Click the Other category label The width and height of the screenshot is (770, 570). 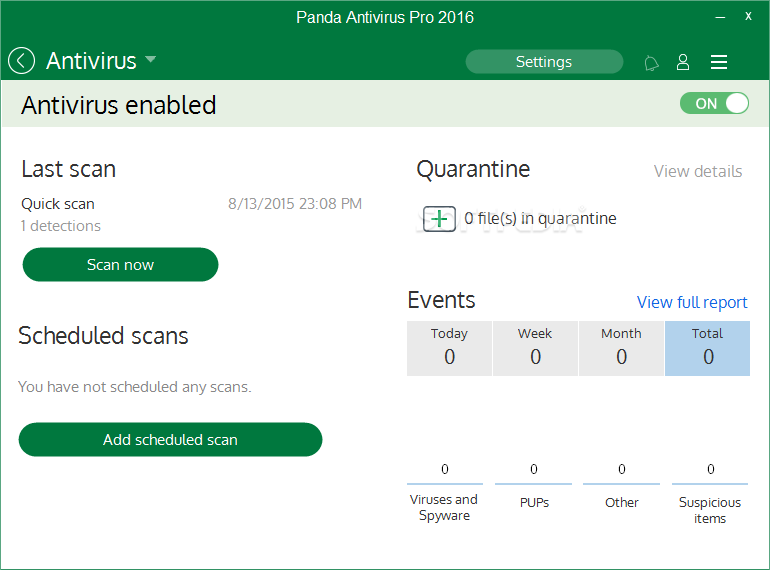[x=622, y=503]
